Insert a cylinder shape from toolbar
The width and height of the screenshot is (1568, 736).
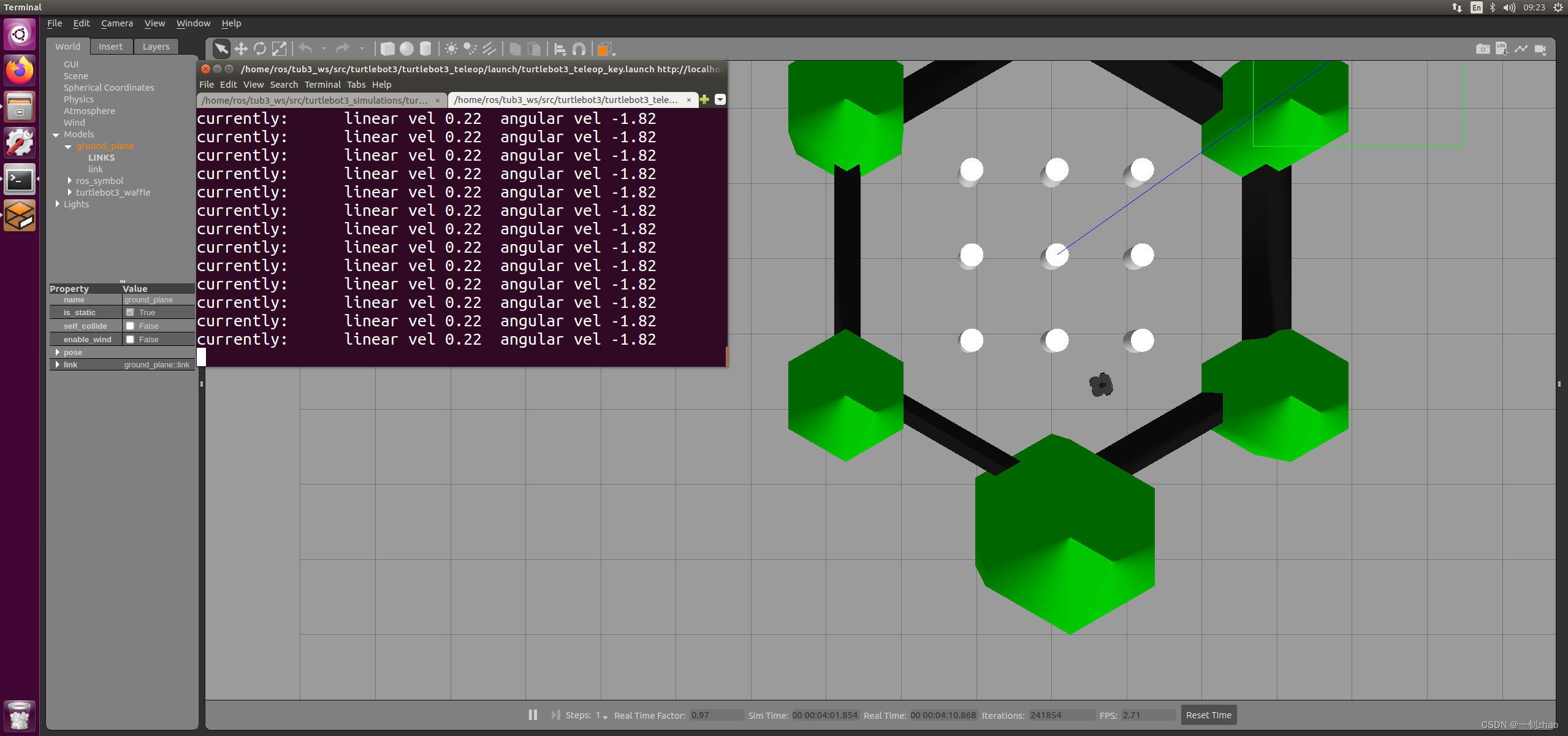(425, 49)
